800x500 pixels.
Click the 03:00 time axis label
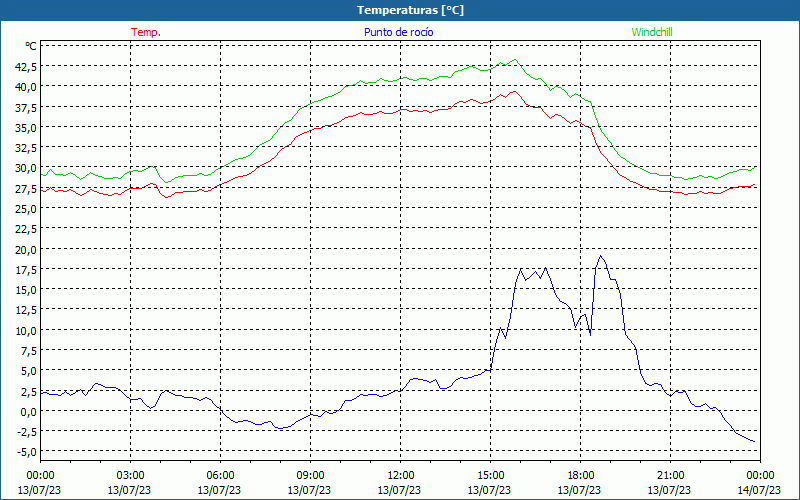pyautogui.click(x=130, y=476)
